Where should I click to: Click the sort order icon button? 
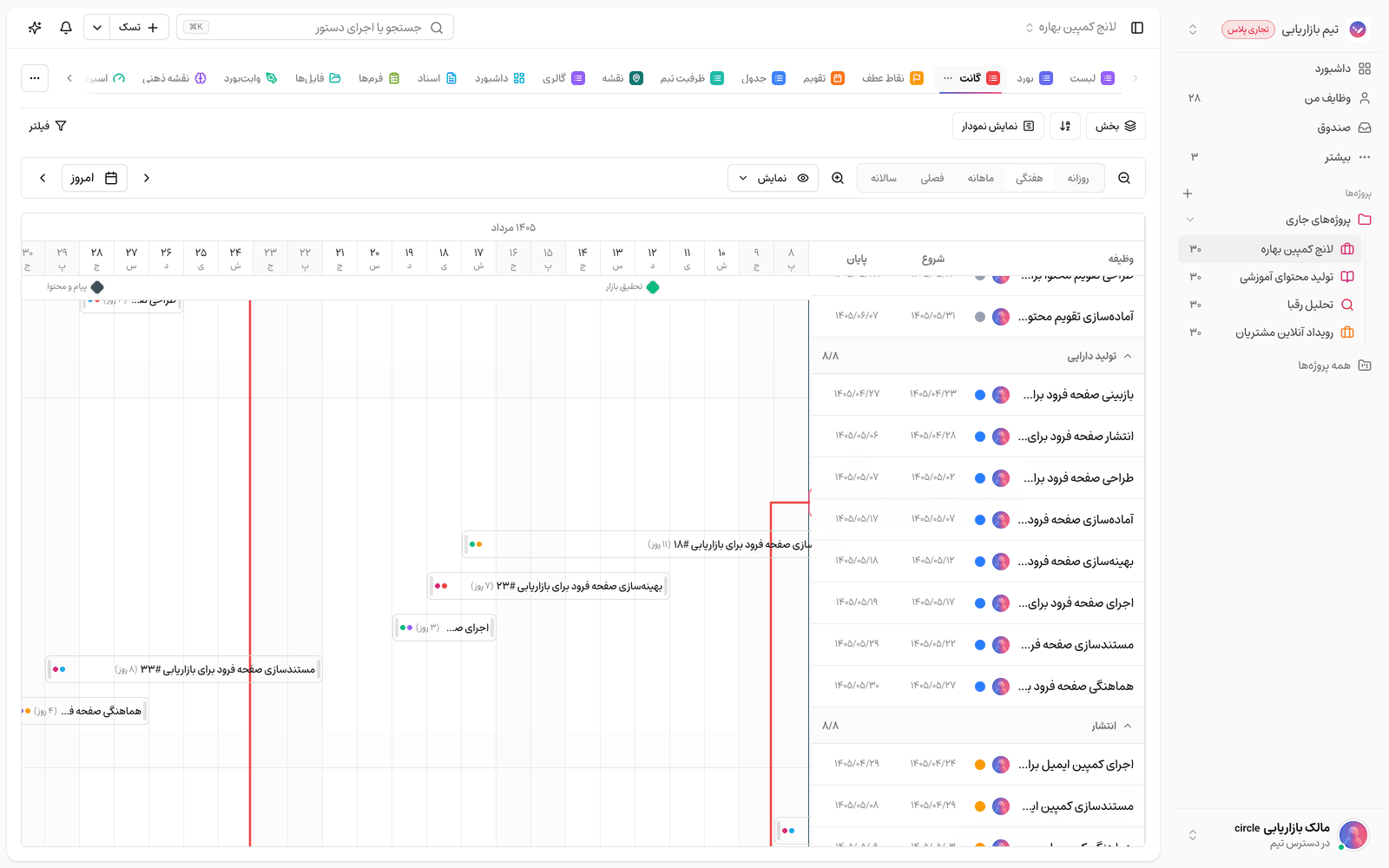(1065, 126)
